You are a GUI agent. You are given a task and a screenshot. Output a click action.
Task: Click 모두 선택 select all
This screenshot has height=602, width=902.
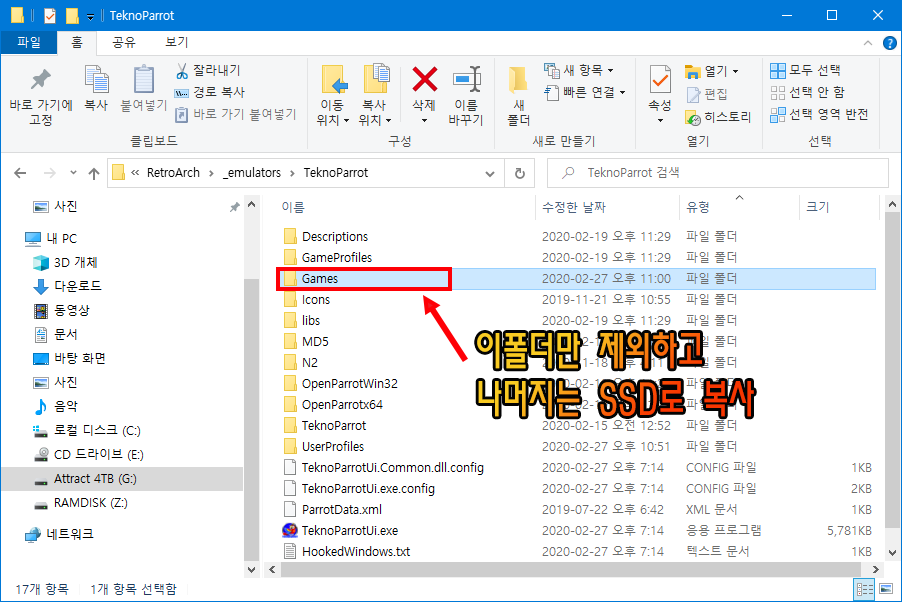805,70
